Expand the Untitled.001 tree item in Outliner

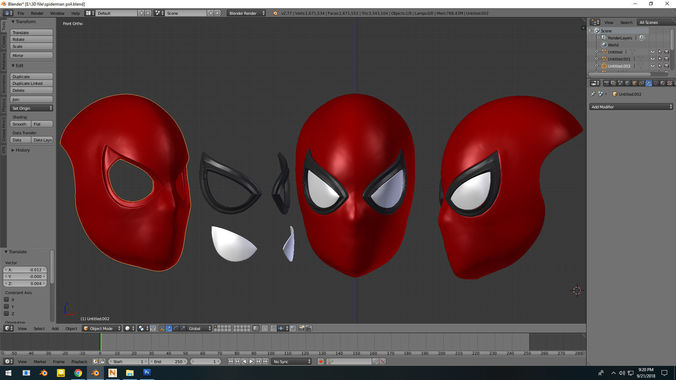coord(597,59)
